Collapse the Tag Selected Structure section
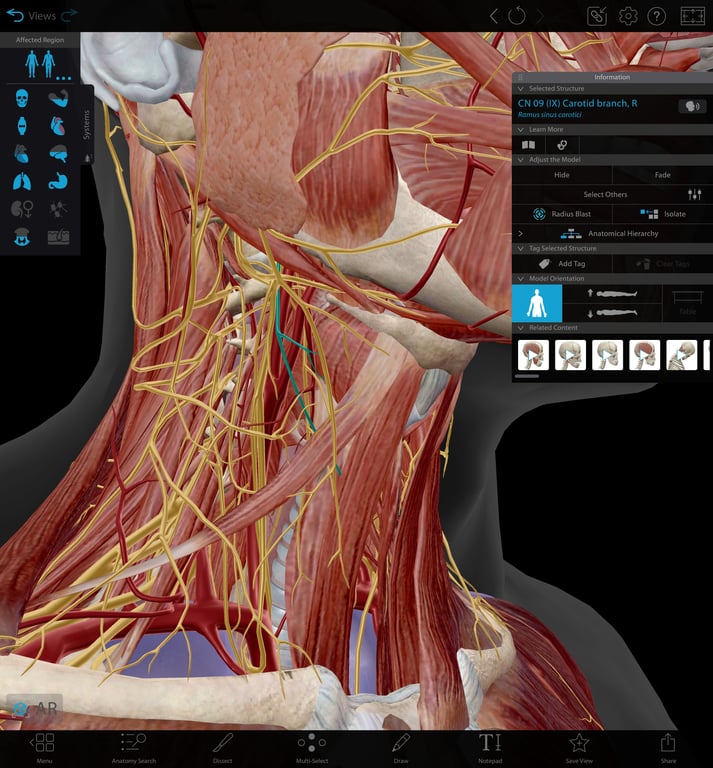 click(521, 248)
